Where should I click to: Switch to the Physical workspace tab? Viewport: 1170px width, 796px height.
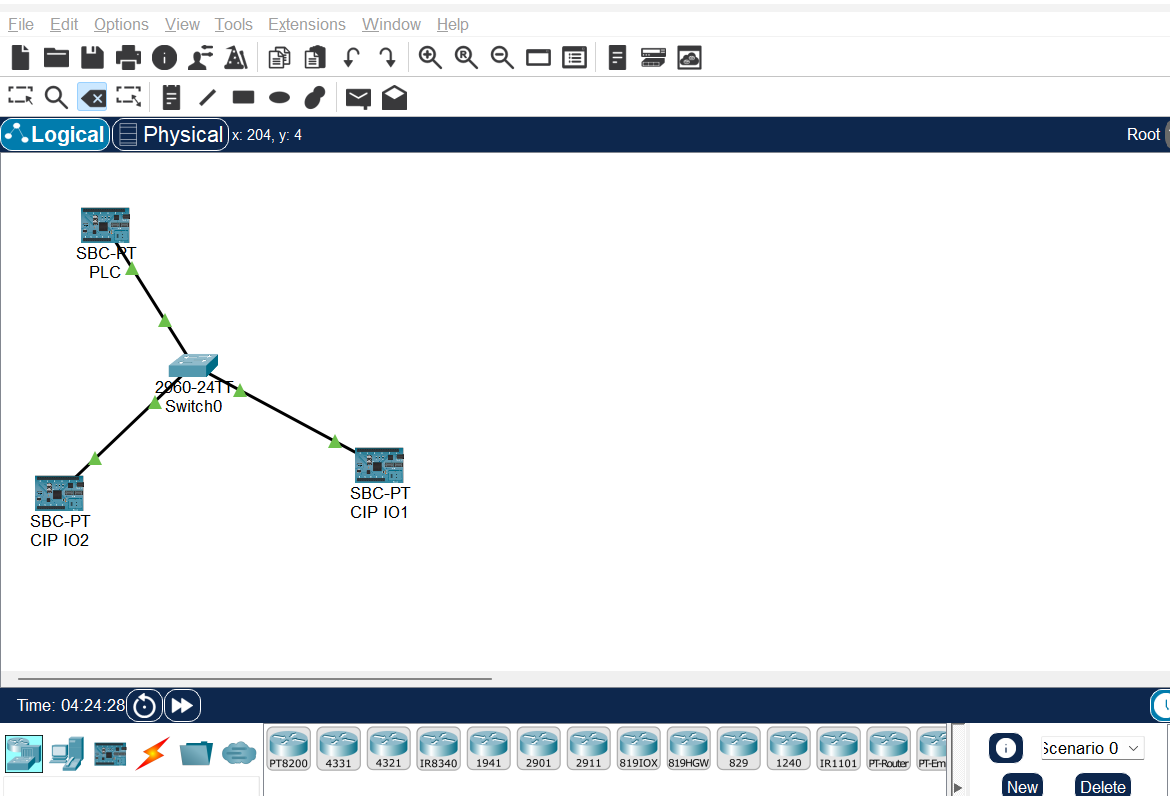pos(170,134)
